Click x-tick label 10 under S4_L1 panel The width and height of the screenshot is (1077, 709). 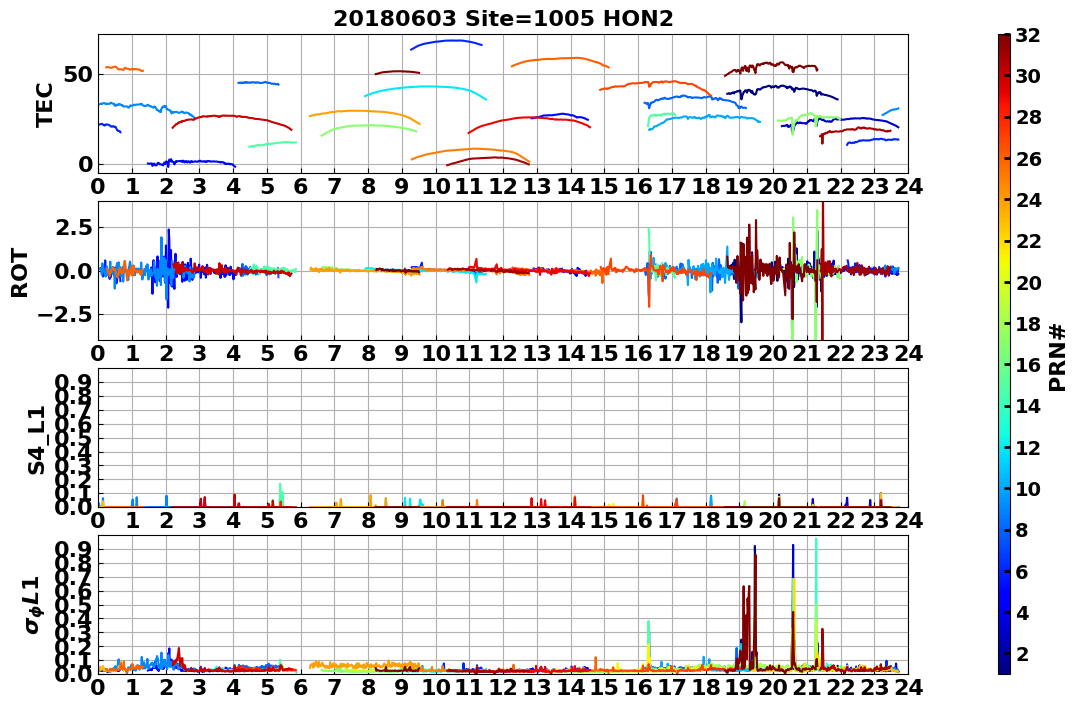tap(435, 520)
